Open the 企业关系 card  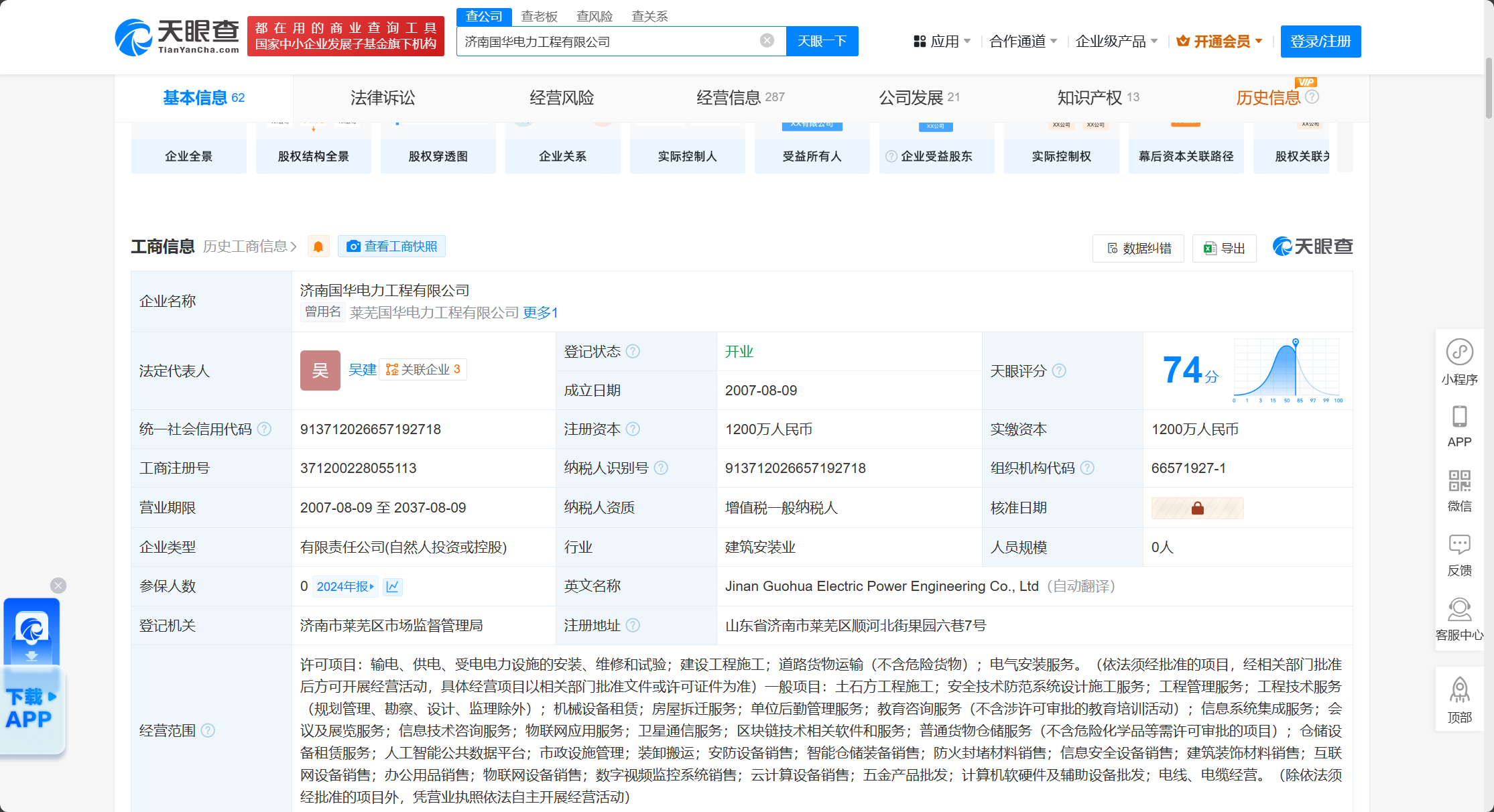pos(563,148)
